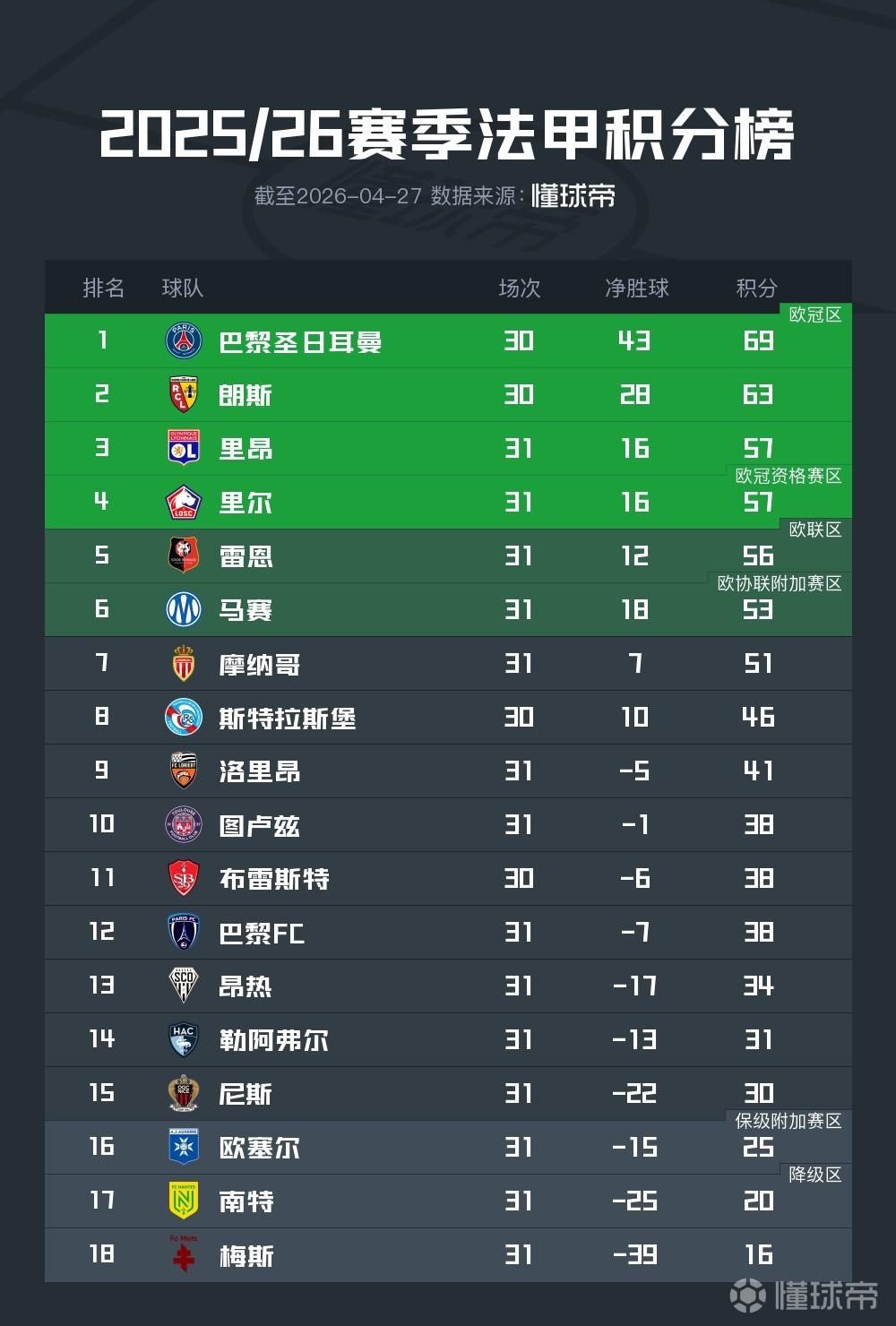896x1326 pixels.
Task: Click the 懂球帝 data source text
Action: (x=573, y=195)
